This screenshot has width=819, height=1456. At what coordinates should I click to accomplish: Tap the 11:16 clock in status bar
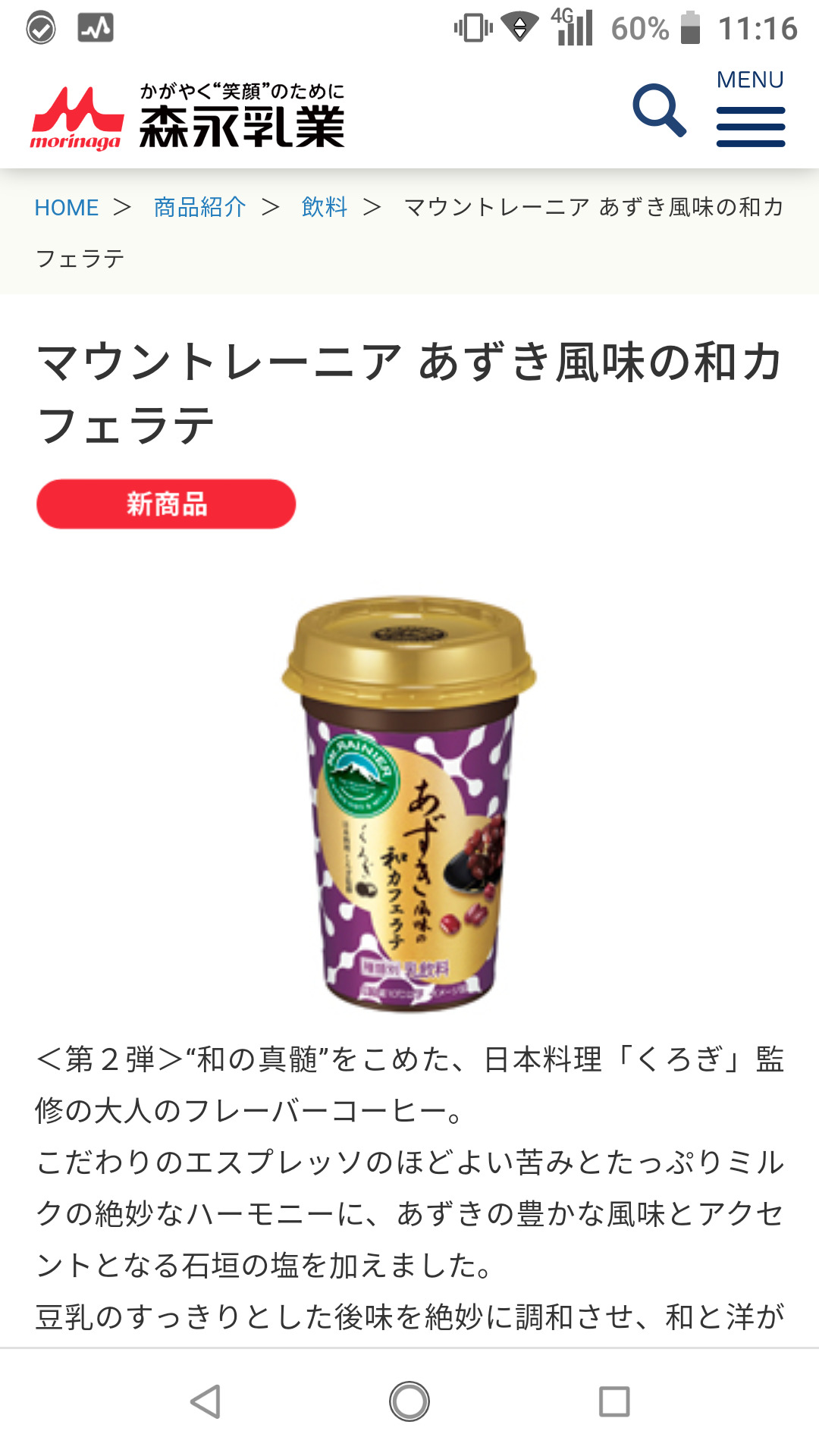point(758,29)
